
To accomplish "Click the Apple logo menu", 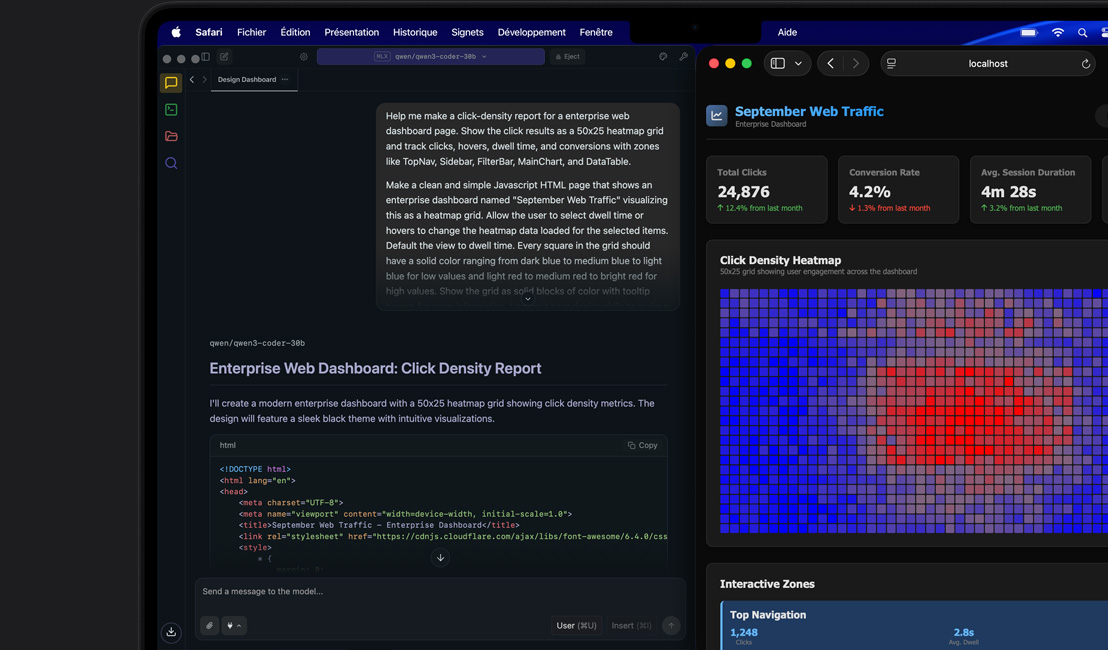I will (176, 32).
